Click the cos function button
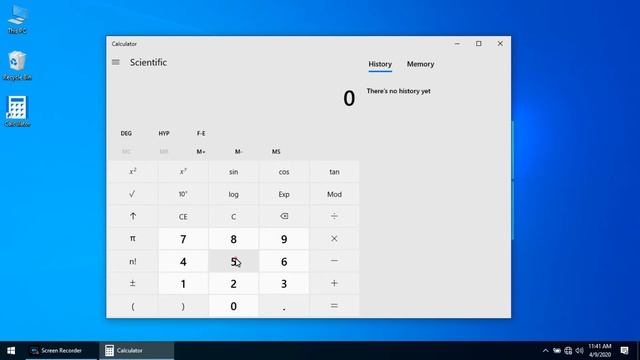 click(x=284, y=172)
